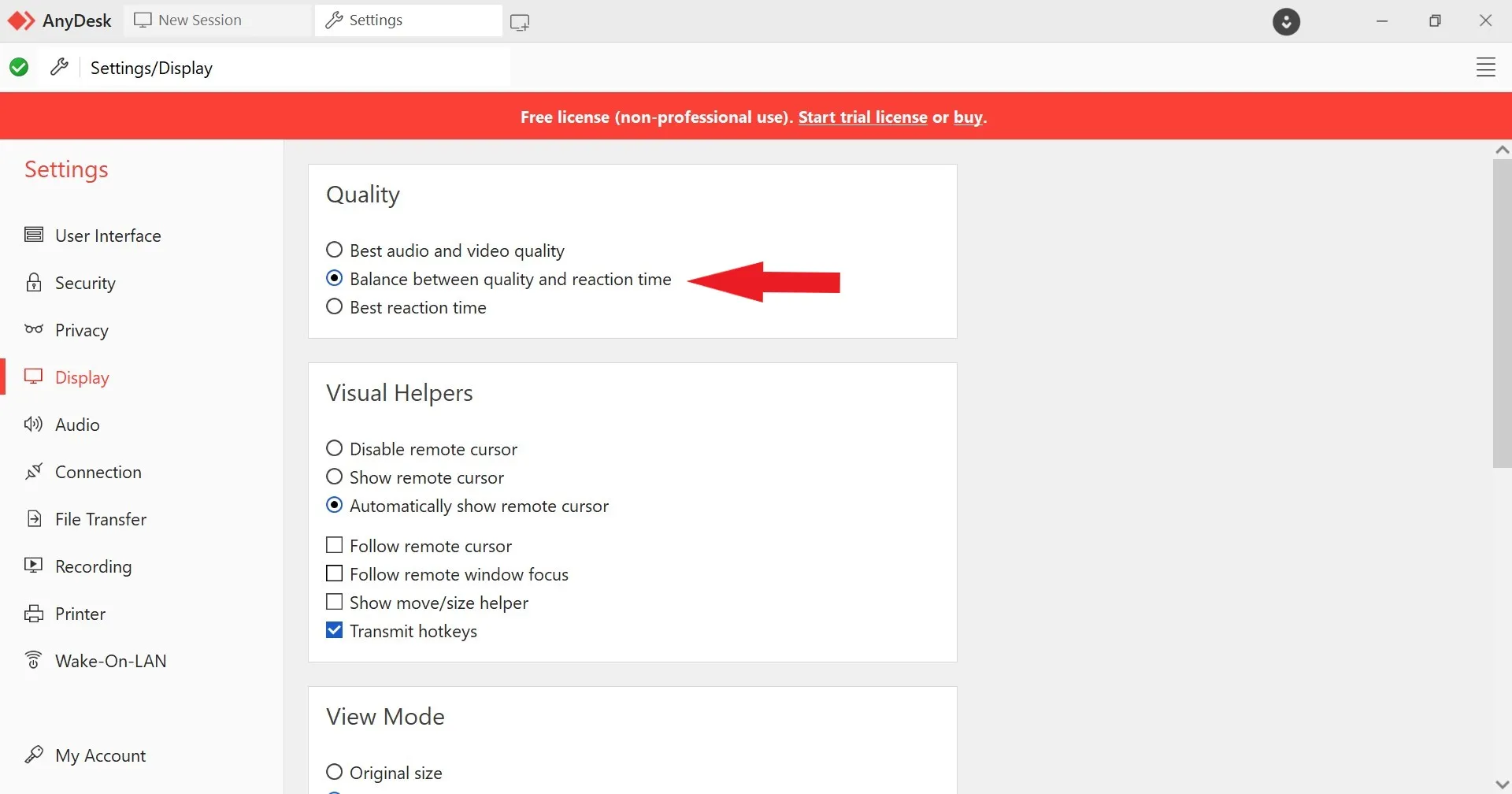
Task: Click the vertical scrollbar thumb
Action: pos(1502,314)
